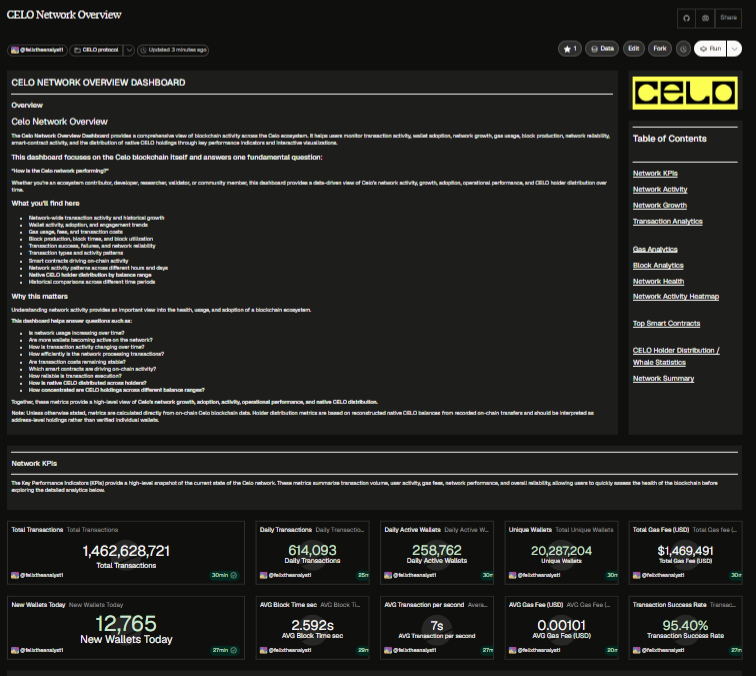Click the Daily Transactions card title
756x676 pixels.
pyautogui.click(x=285, y=529)
